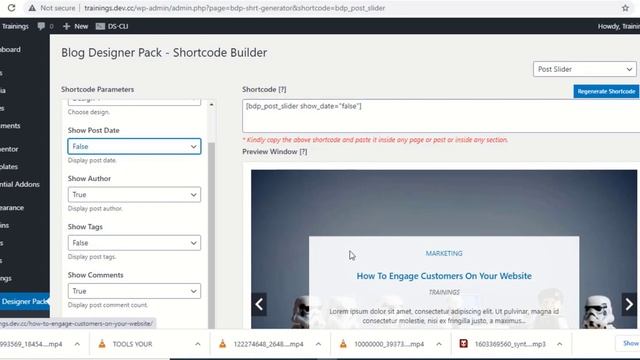Click the Preview Window [?] help label
Image resolution: width=640 pixels, height=360 pixels.
[275, 151]
